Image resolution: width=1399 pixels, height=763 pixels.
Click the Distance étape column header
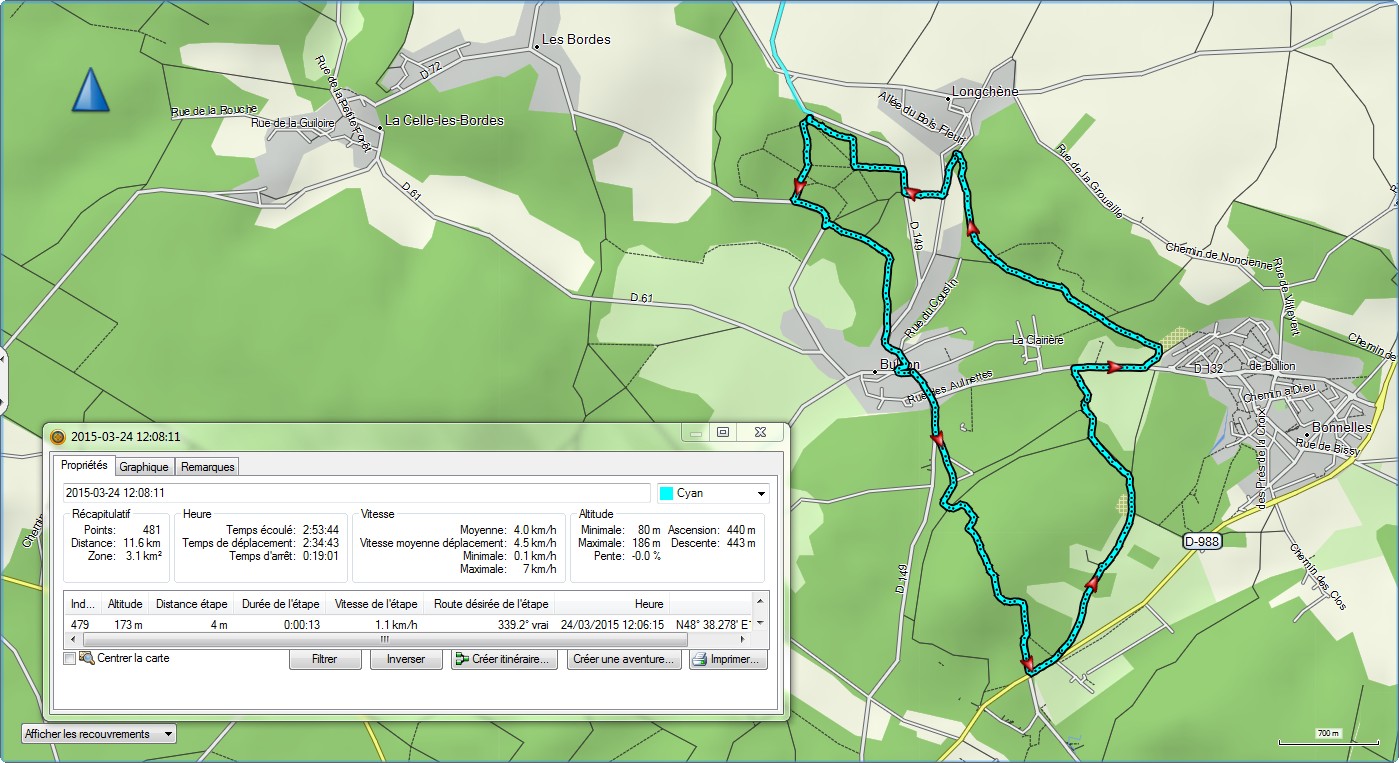coord(191,604)
